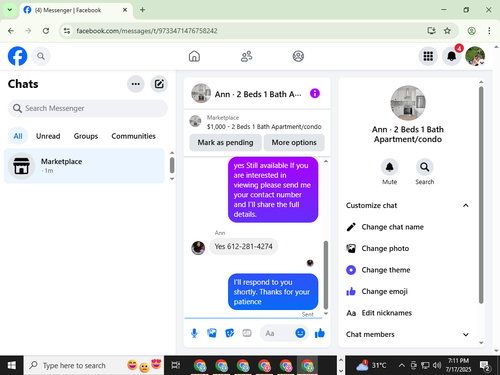Click the Facebook search magnifier icon
Image resolution: width=500 pixels, height=375 pixels.
41,56
